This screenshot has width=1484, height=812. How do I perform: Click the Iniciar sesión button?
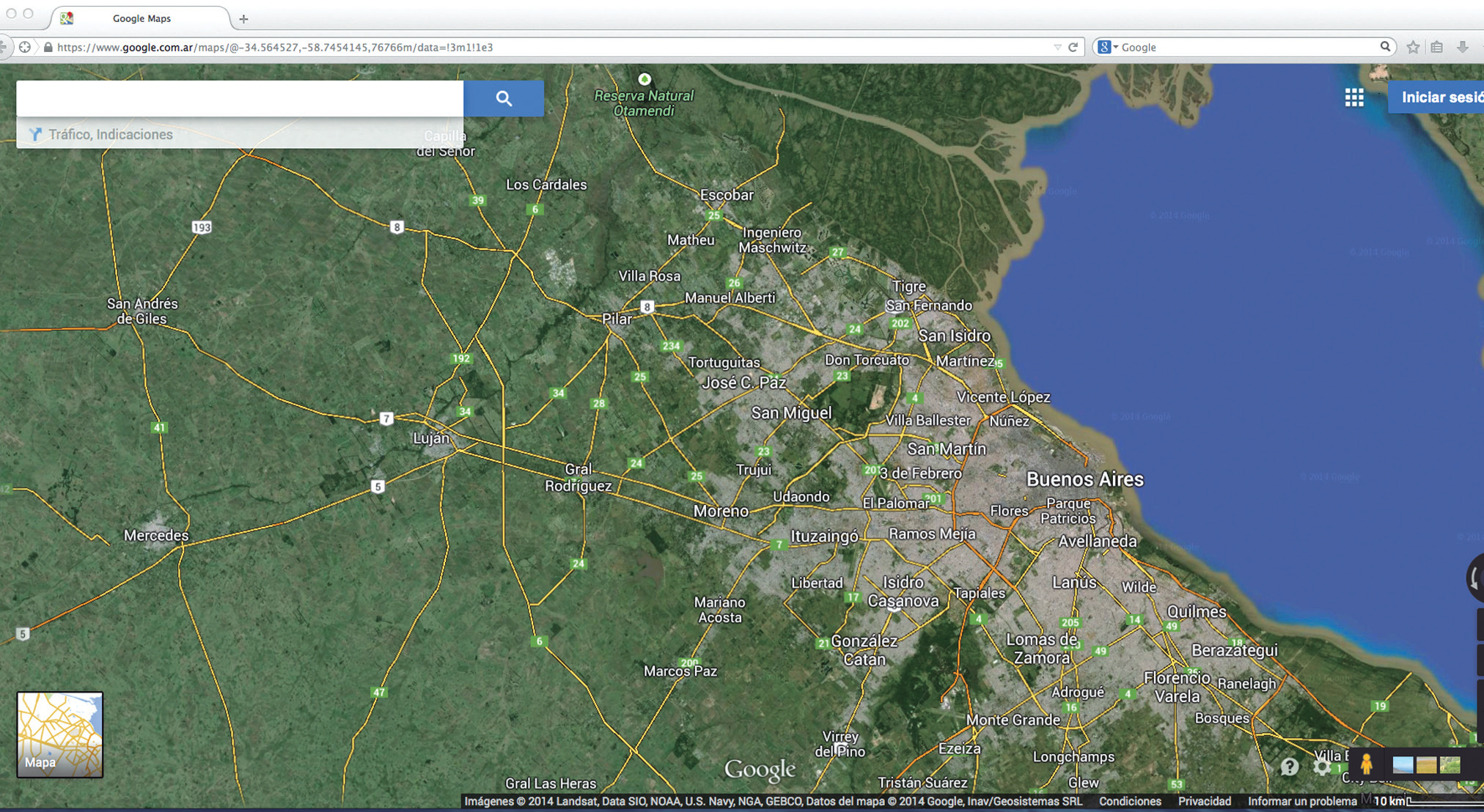coord(1440,97)
